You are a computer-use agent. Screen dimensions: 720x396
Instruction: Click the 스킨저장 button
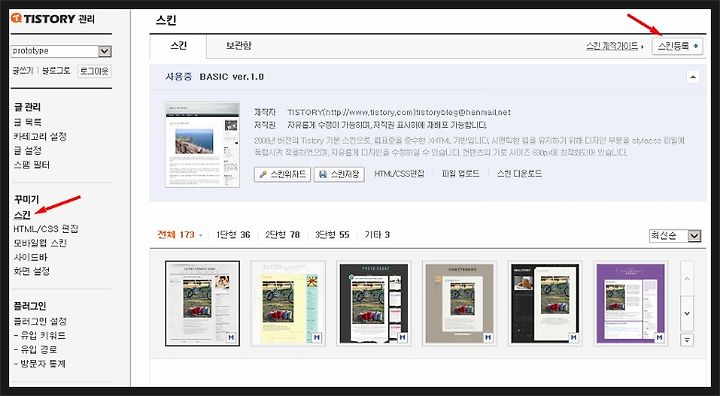[339, 175]
